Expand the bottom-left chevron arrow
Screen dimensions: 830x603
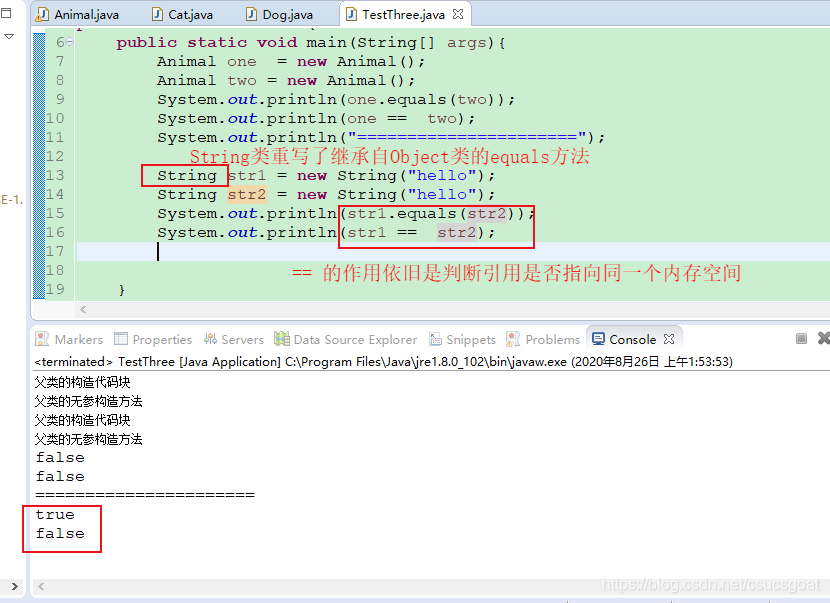click(x=14, y=586)
